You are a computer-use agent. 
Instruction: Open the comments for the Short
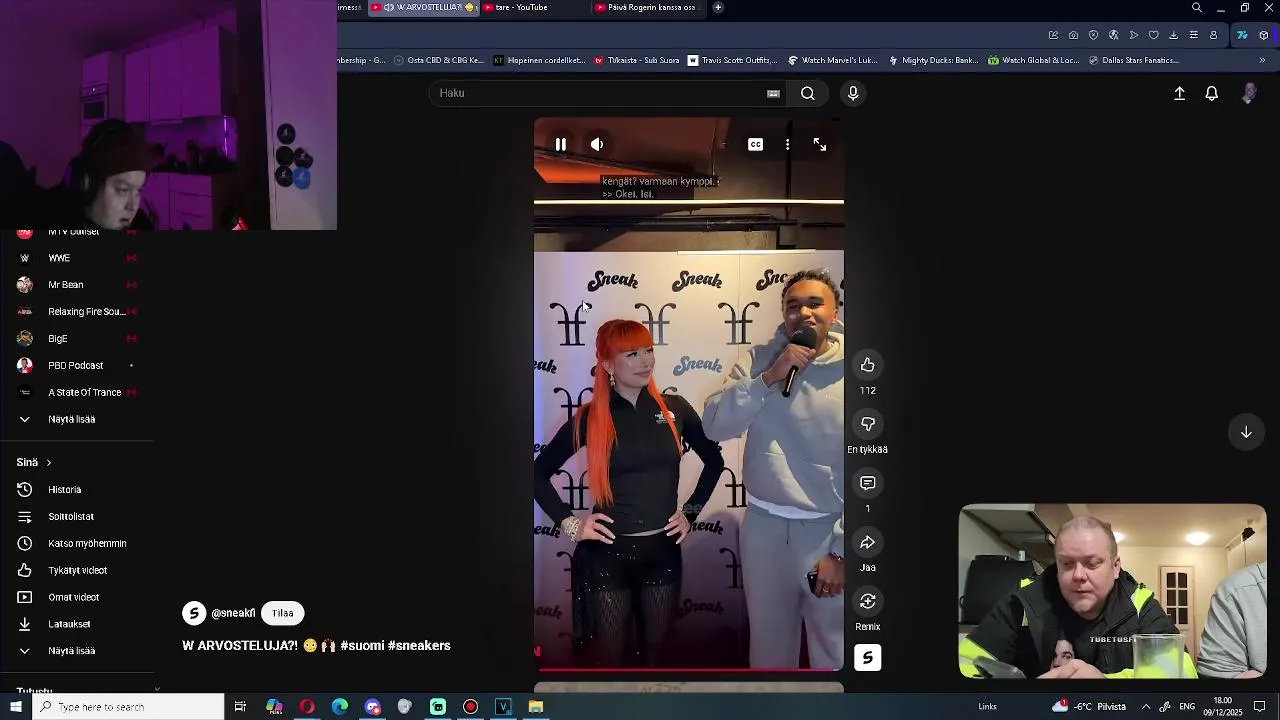(868, 483)
